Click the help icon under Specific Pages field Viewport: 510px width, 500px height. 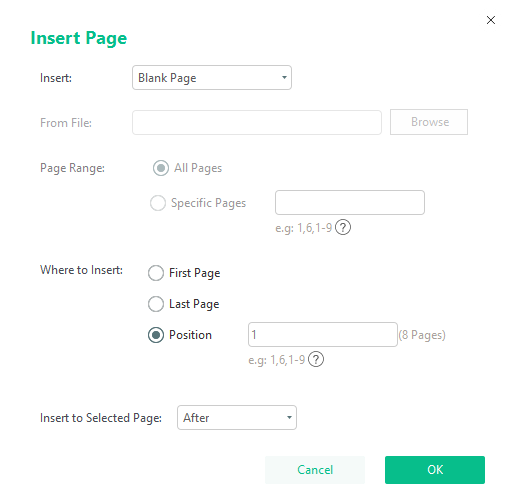click(x=343, y=228)
